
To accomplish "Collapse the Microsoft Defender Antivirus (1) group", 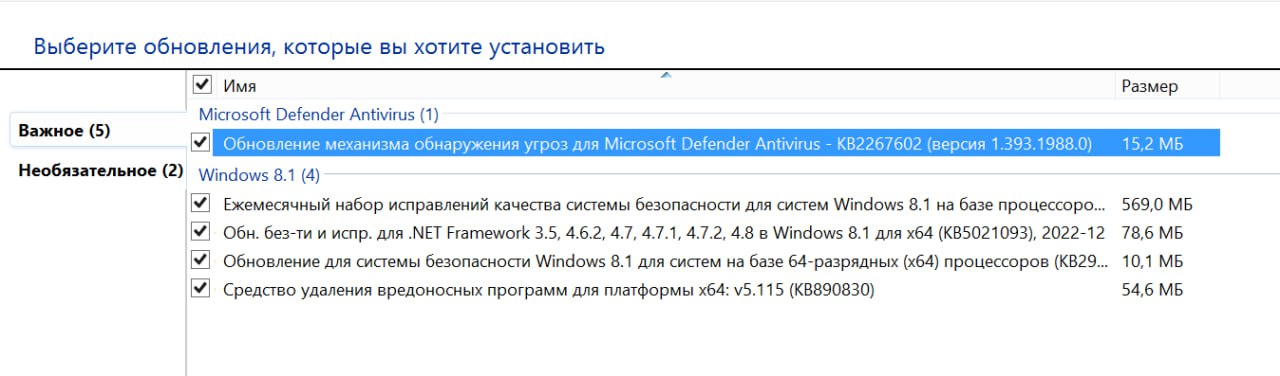I will [319, 115].
